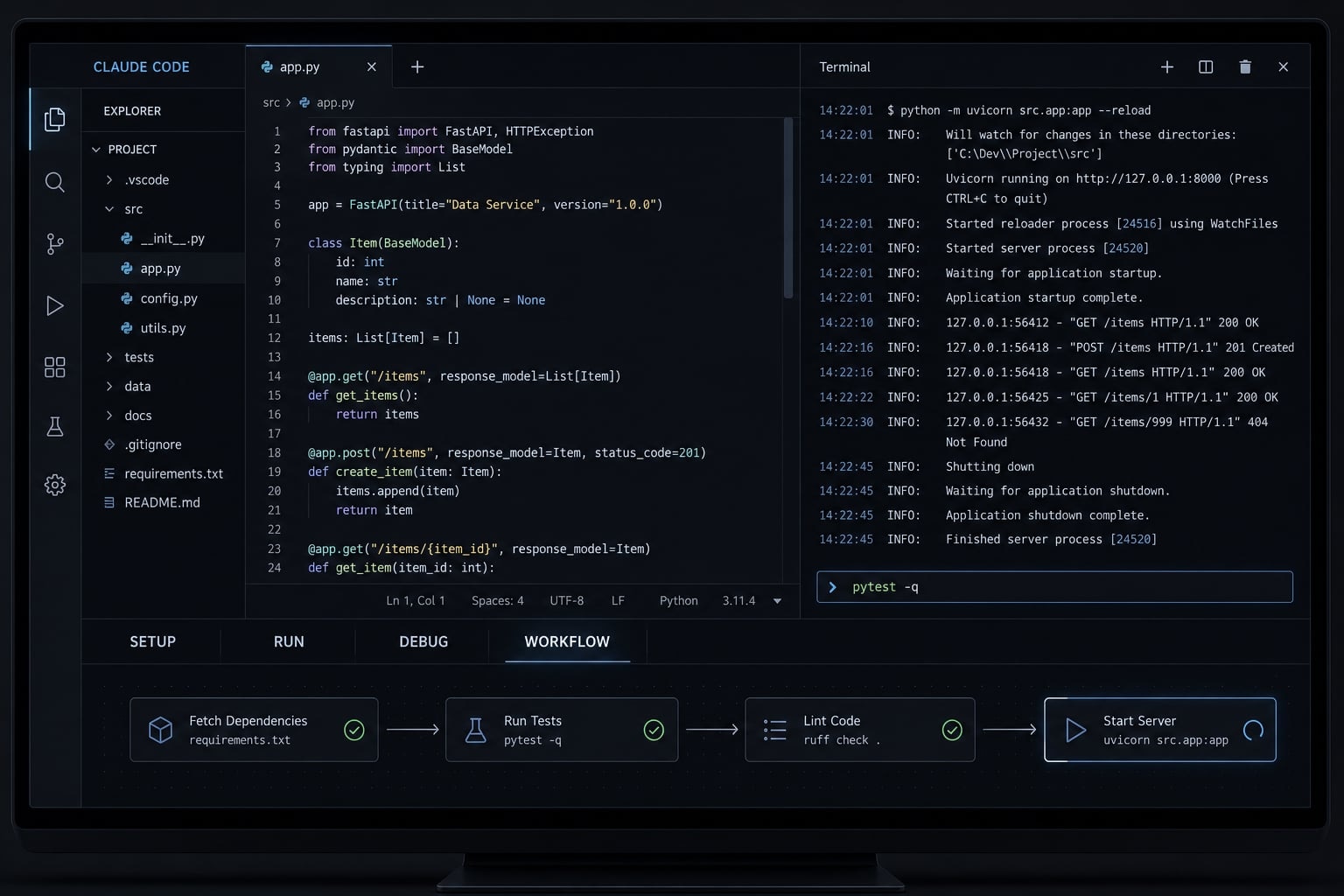Click LF line ending indicator
Screen dimensions: 1344x896
click(x=618, y=601)
